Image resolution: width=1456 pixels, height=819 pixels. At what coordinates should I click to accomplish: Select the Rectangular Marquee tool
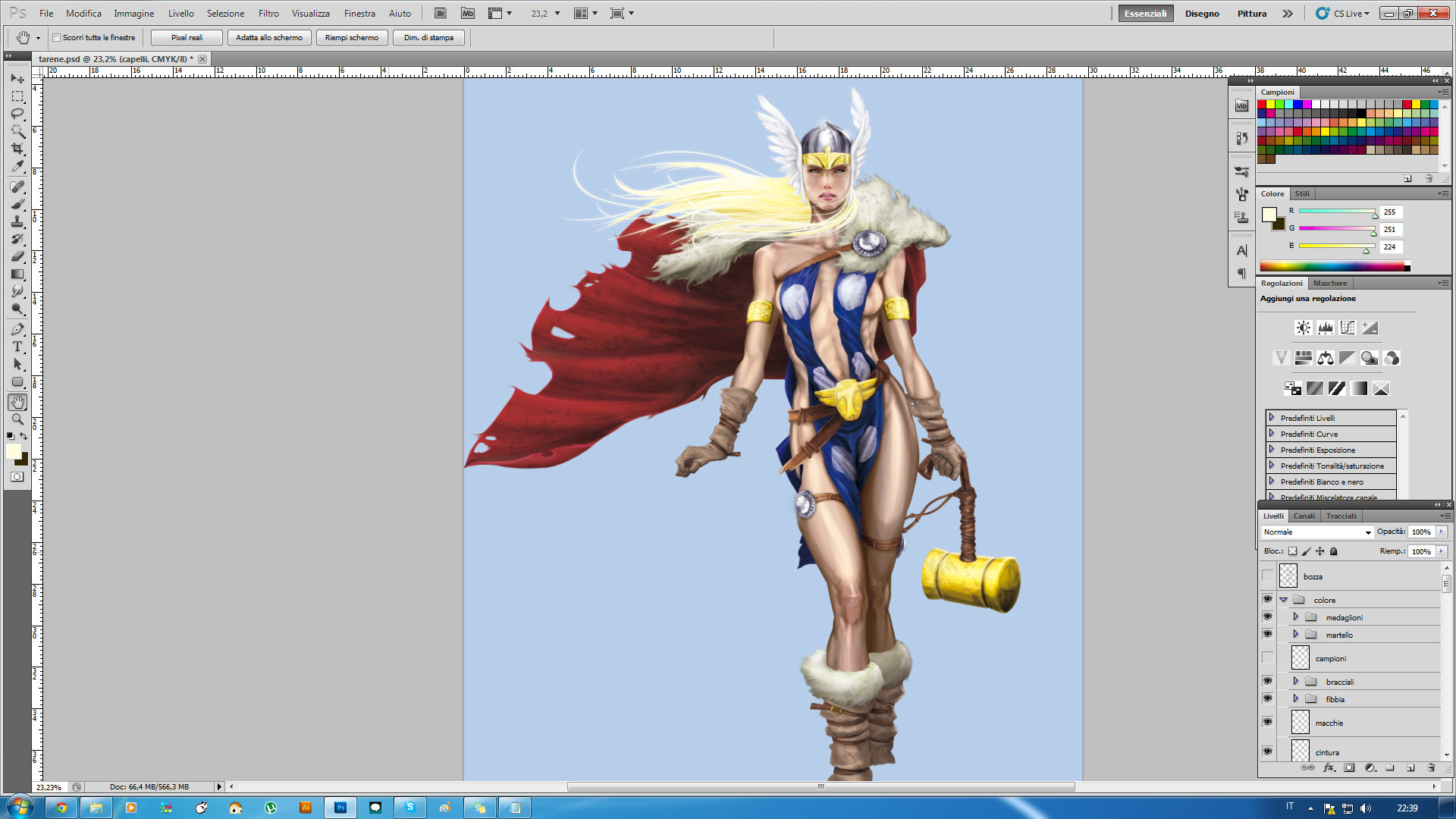click(x=17, y=96)
